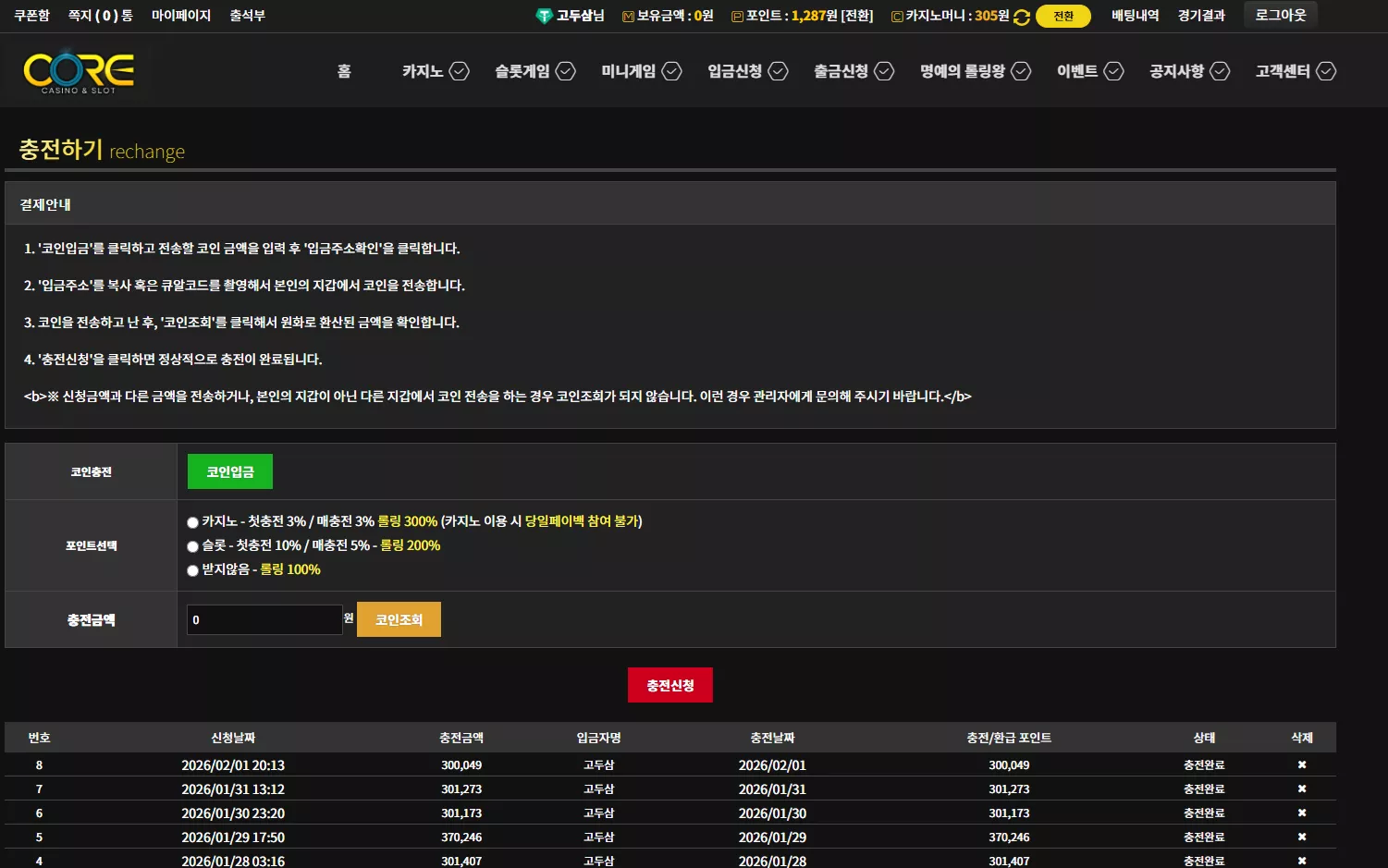The height and width of the screenshot is (868, 1388).
Task: Open the 쪽지 (0) 통 inbox
Action: pos(101,16)
